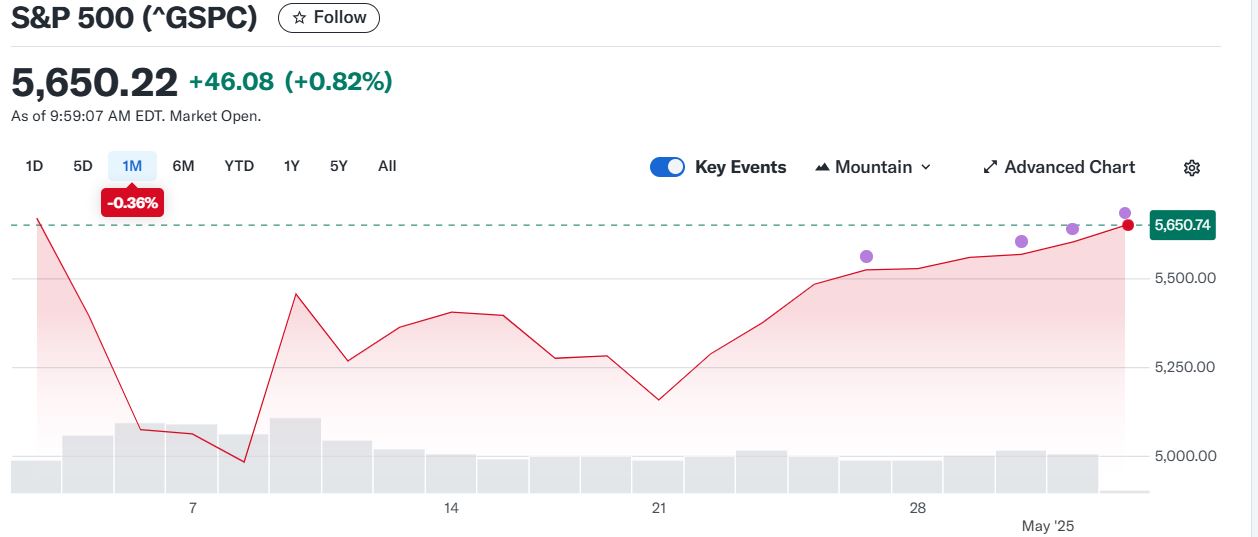Click the red current price point dot
The height and width of the screenshot is (537, 1258).
click(x=1128, y=225)
